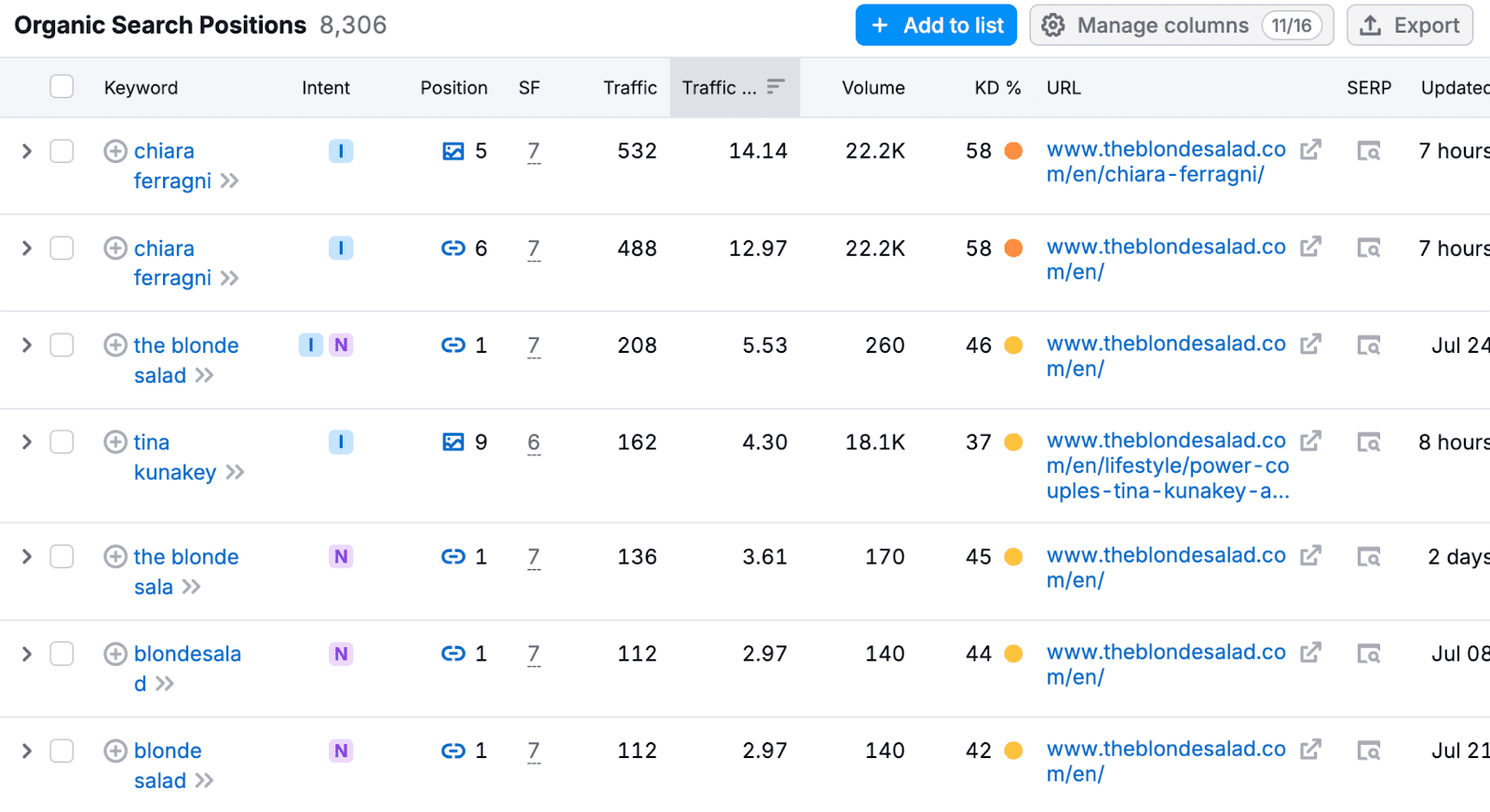Sort table by Keyword column header
This screenshot has width=1490, height=812.
[x=141, y=88]
